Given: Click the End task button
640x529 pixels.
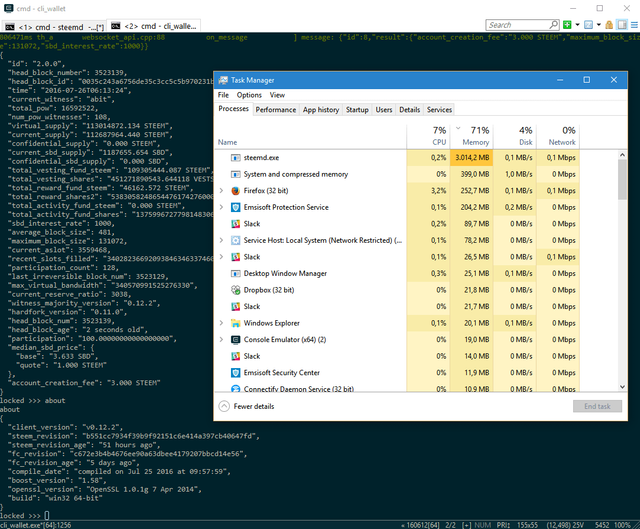Looking at the screenshot, I should click(x=597, y=406).
